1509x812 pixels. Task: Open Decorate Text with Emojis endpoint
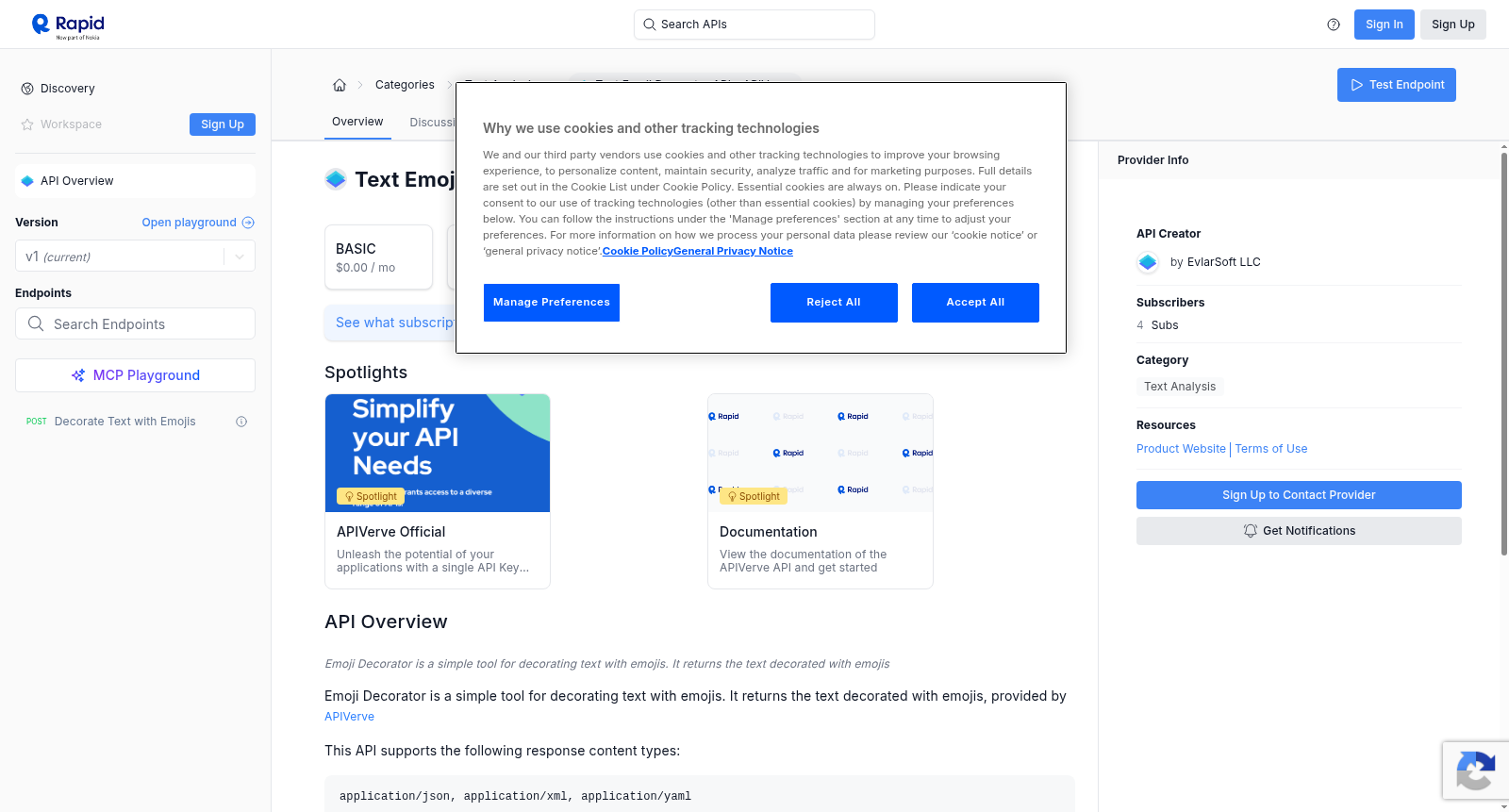(x=125, y=422)
